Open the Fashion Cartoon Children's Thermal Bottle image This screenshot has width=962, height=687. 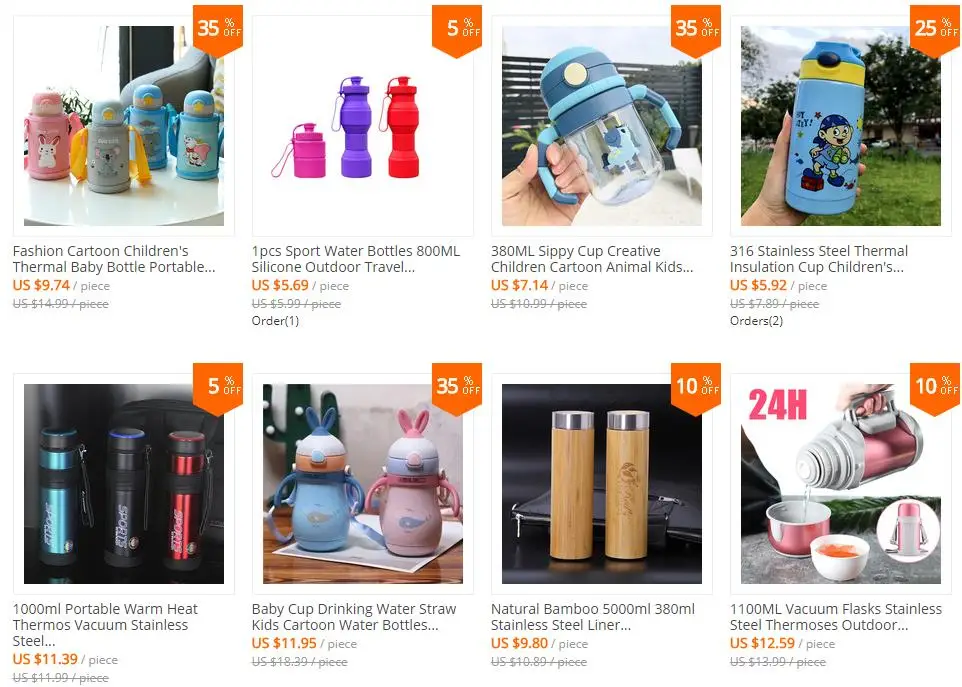pos(123,126)
